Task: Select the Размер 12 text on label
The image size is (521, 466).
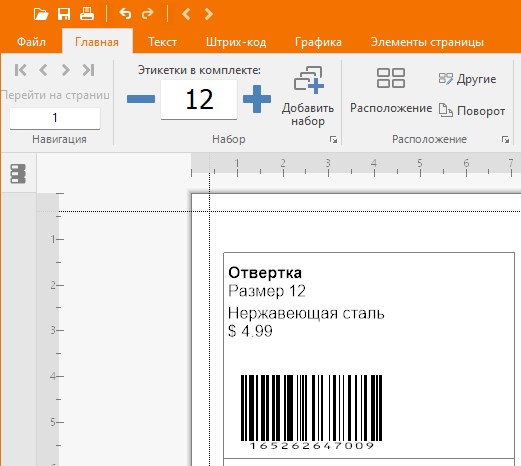Action: 267,291
